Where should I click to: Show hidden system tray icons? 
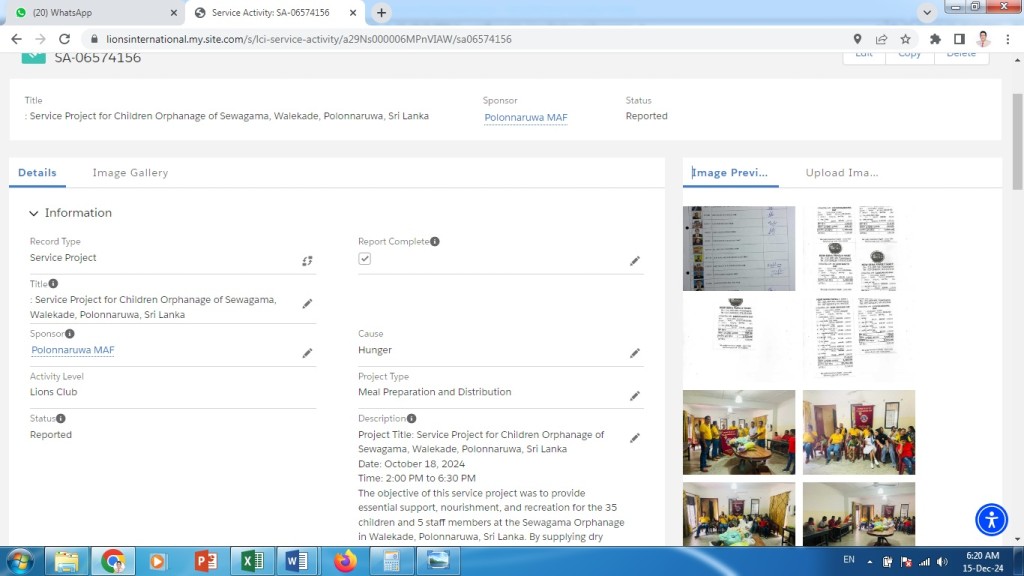click(x=870, y=562)
